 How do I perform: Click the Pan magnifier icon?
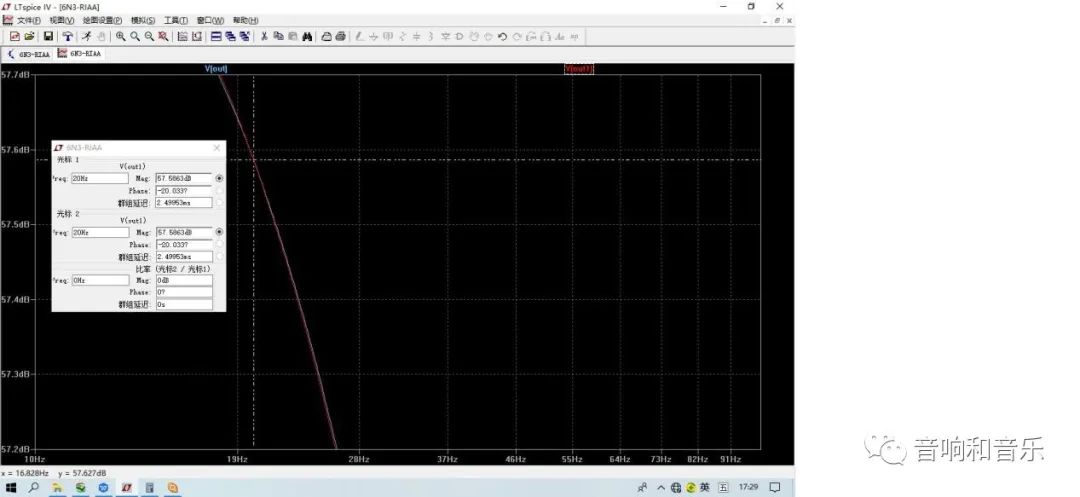pyautogui.click(x=135, y=36)
